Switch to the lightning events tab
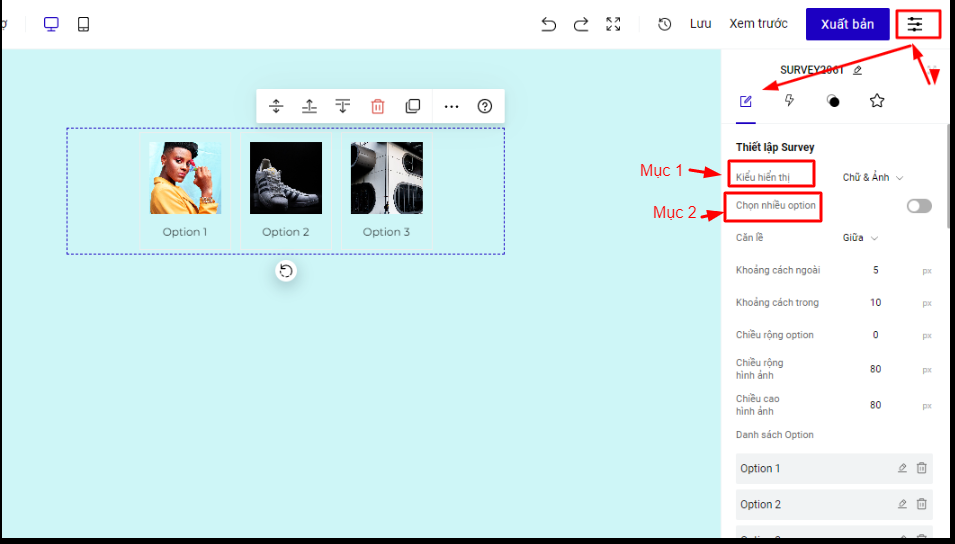The width and height of the screenshot is (955, 544). coord(789,101)
